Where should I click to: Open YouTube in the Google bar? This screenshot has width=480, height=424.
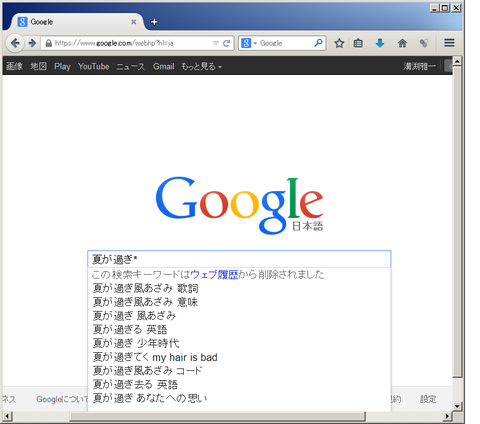pos(94,66)
